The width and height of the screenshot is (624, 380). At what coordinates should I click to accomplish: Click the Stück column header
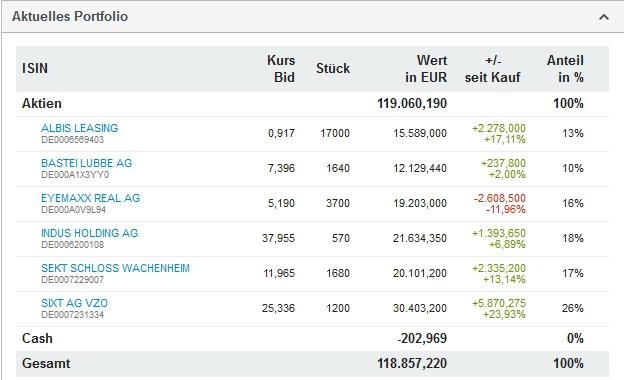tap(333, 68)
